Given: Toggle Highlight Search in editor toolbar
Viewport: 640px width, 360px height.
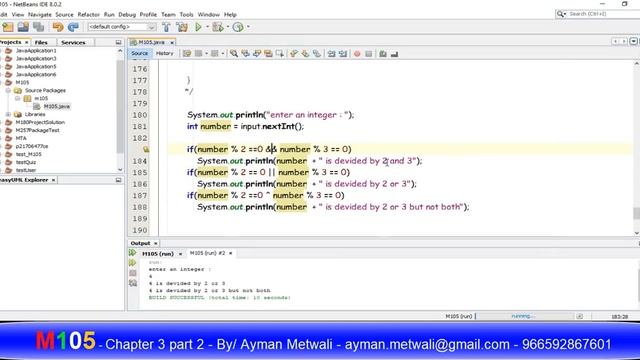Looking at the screenshot, I should [268, 54].
